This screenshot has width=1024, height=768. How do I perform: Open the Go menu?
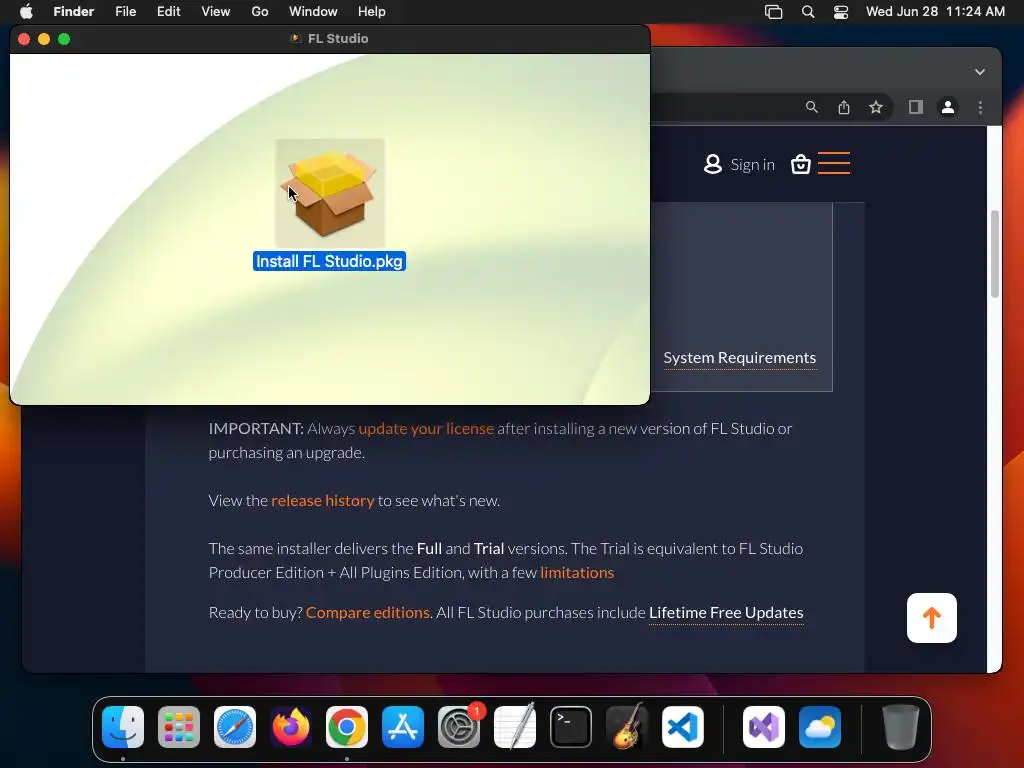point(260,11)
